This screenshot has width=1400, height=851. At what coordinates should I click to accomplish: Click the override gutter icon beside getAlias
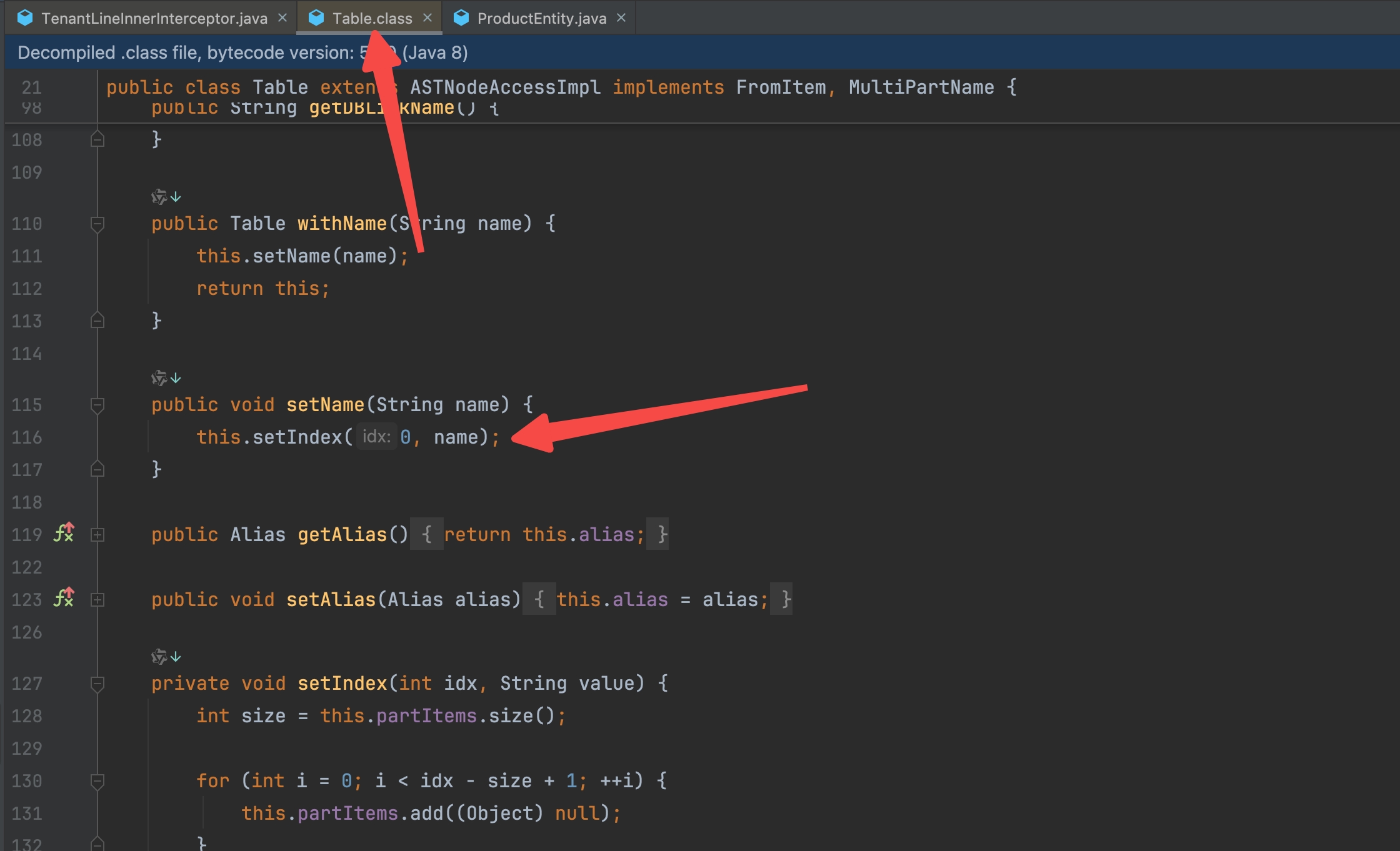64,533
